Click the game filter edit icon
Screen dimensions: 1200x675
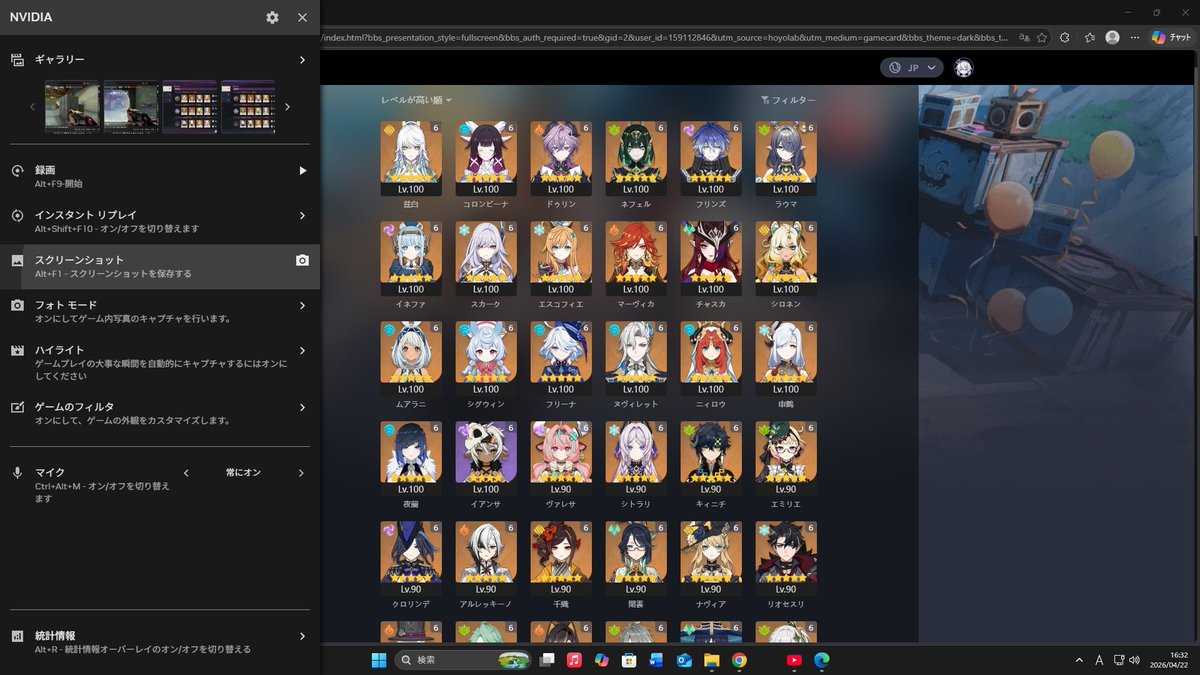[17, 407]
